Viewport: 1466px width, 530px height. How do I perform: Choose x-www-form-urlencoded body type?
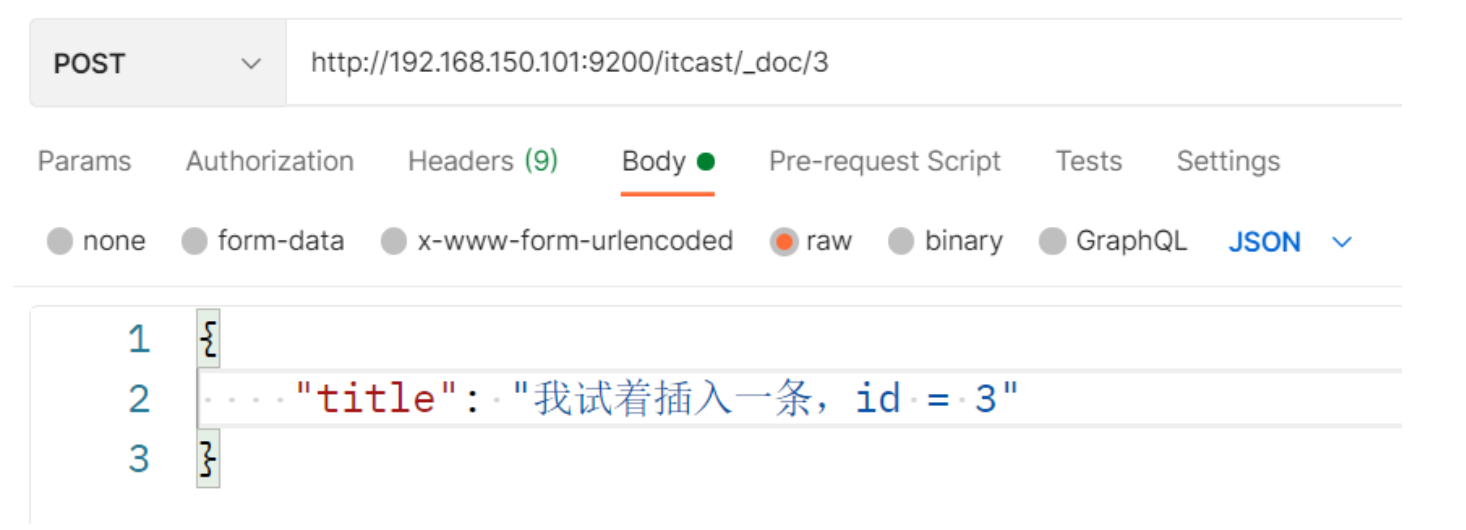[395, 242]
